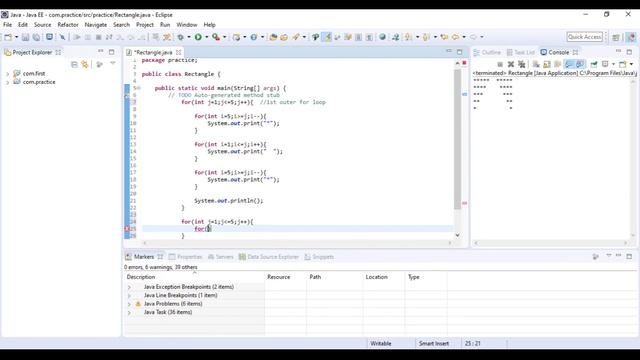The height and width of the screenshot is (360, 640).
Task: Click Open Console icon
Action: coord(623,64)
